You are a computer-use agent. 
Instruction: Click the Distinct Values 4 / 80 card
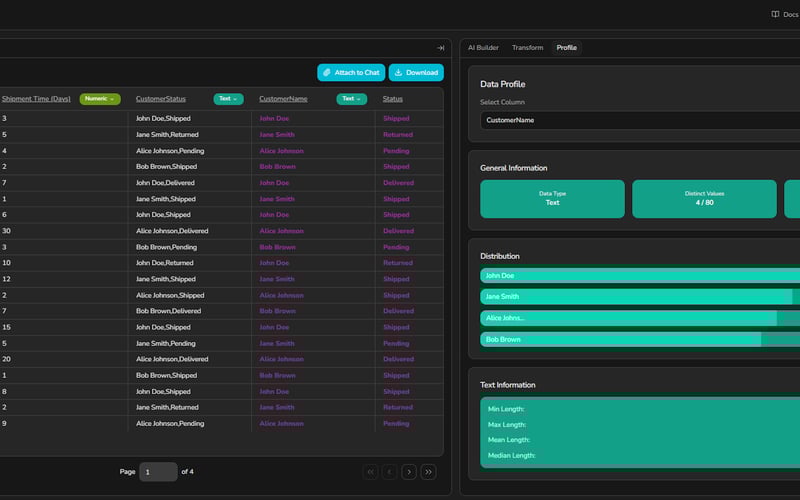[704, 198]
